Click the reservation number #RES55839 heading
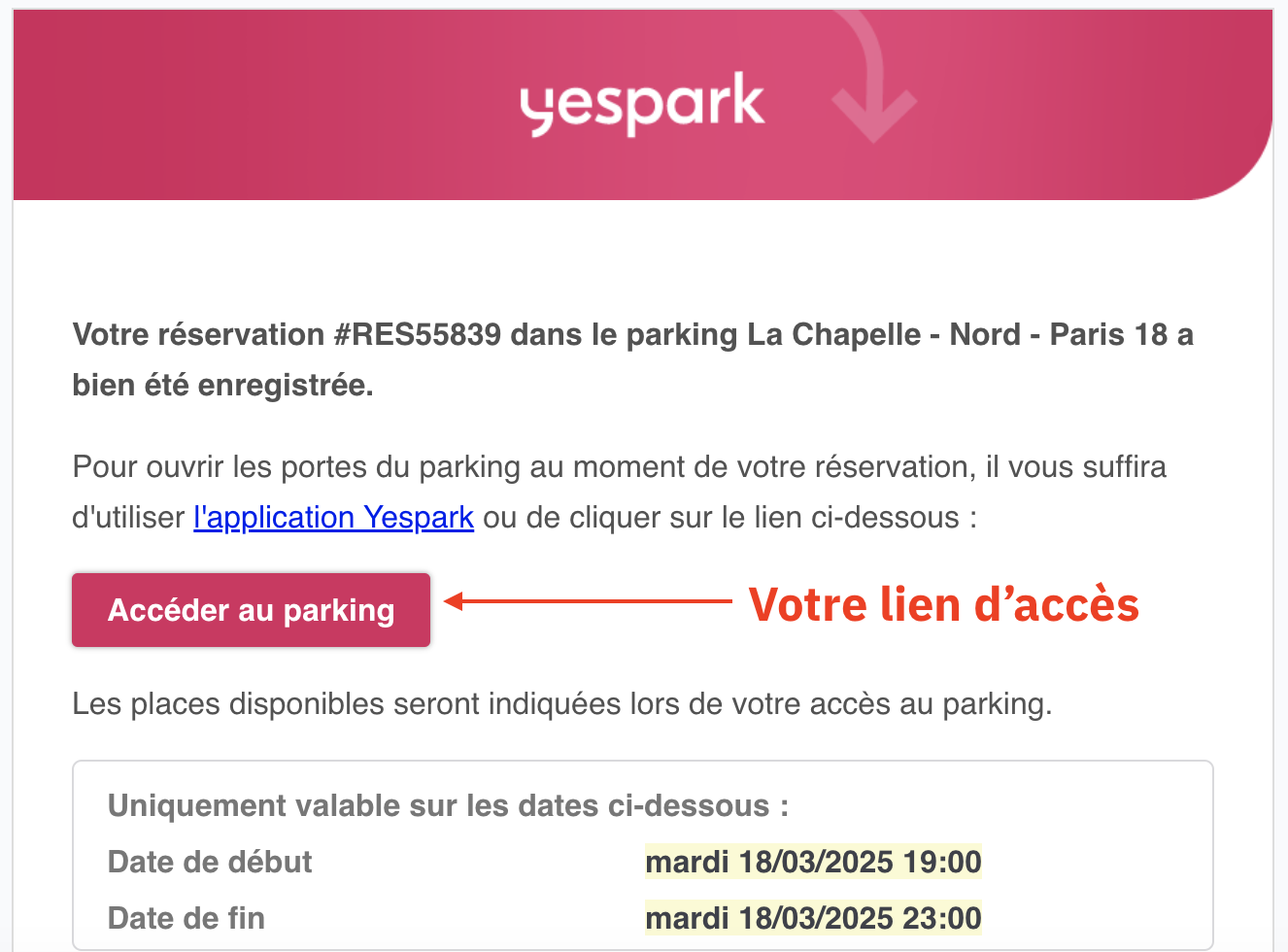Image resolution: width=1288 pixels, height=952 pixels. coord(417,334)
